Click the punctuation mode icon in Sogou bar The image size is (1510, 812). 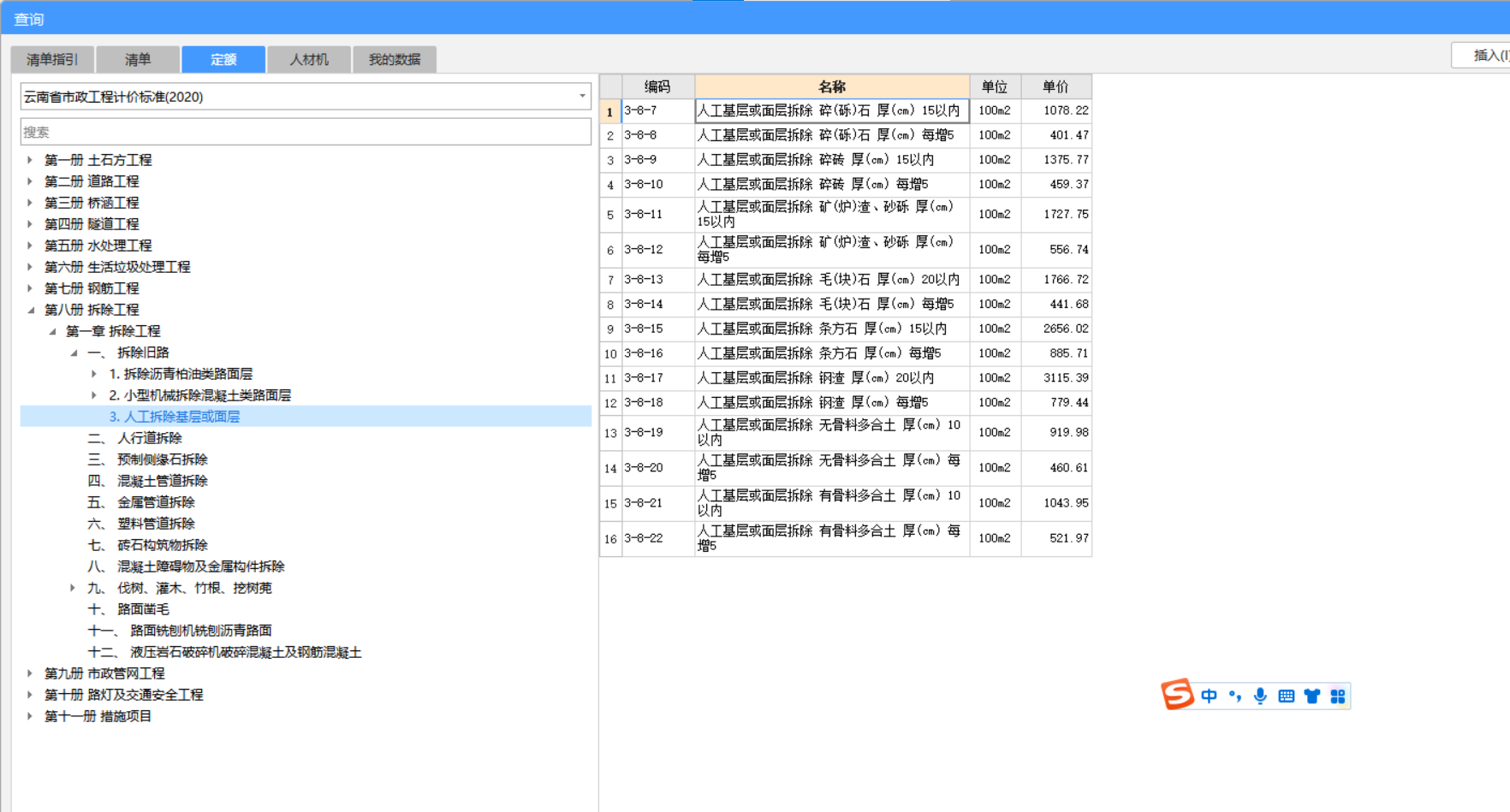point(1234,696)
